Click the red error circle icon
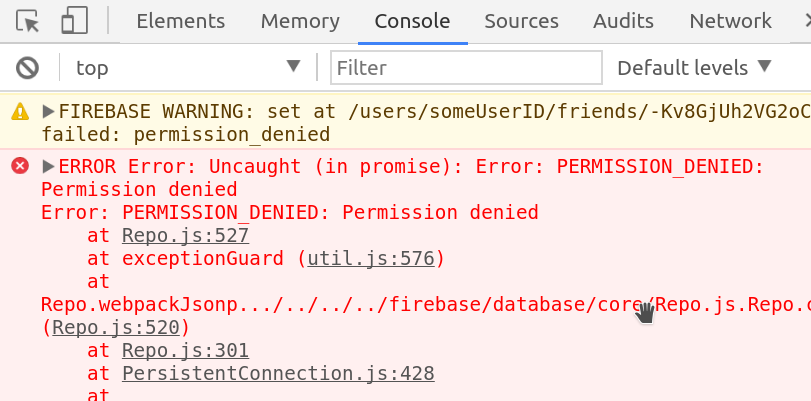Screen dimensions: 811x401 coord(20,165)
